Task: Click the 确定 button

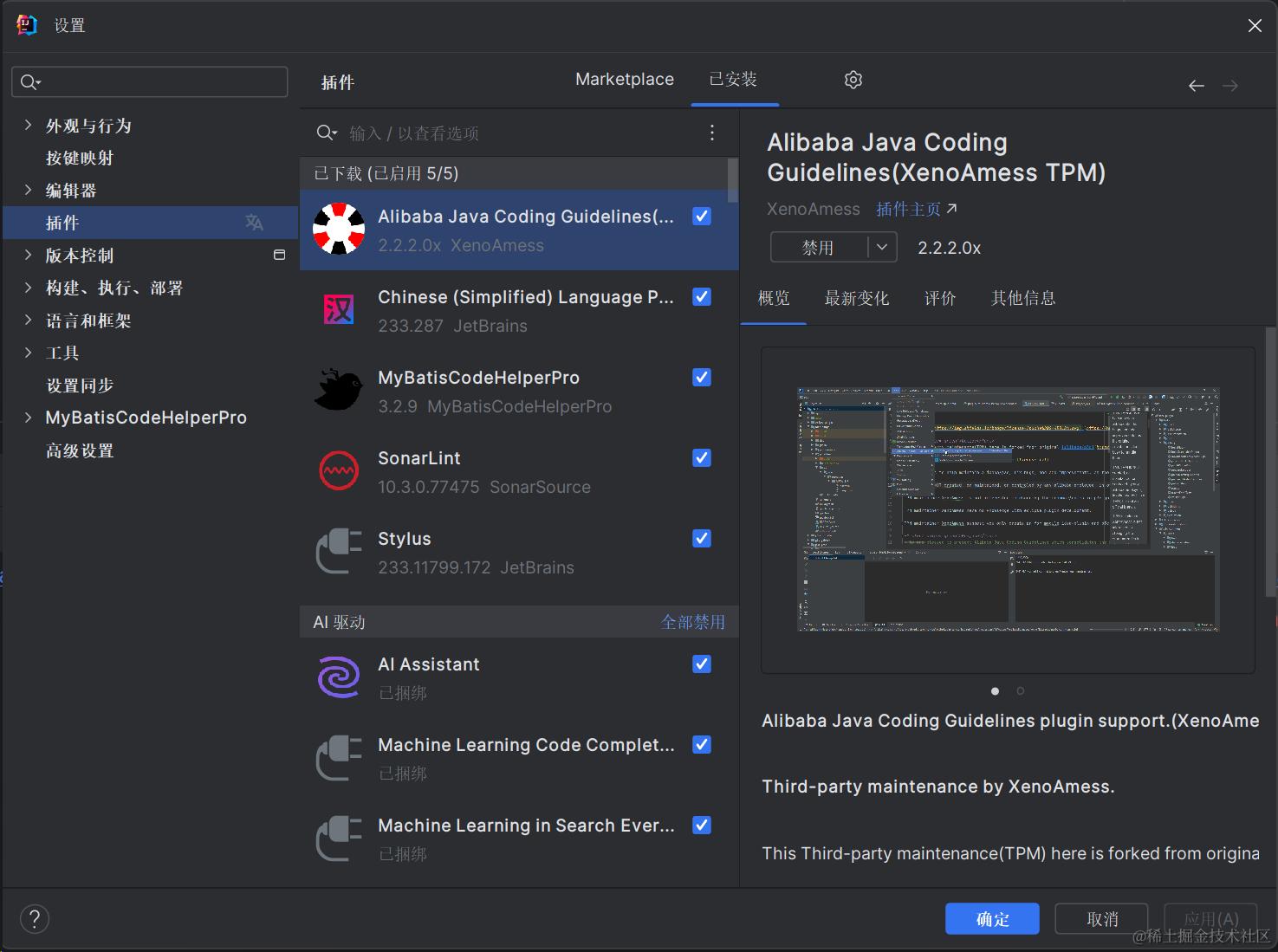Action: point(992,919)
